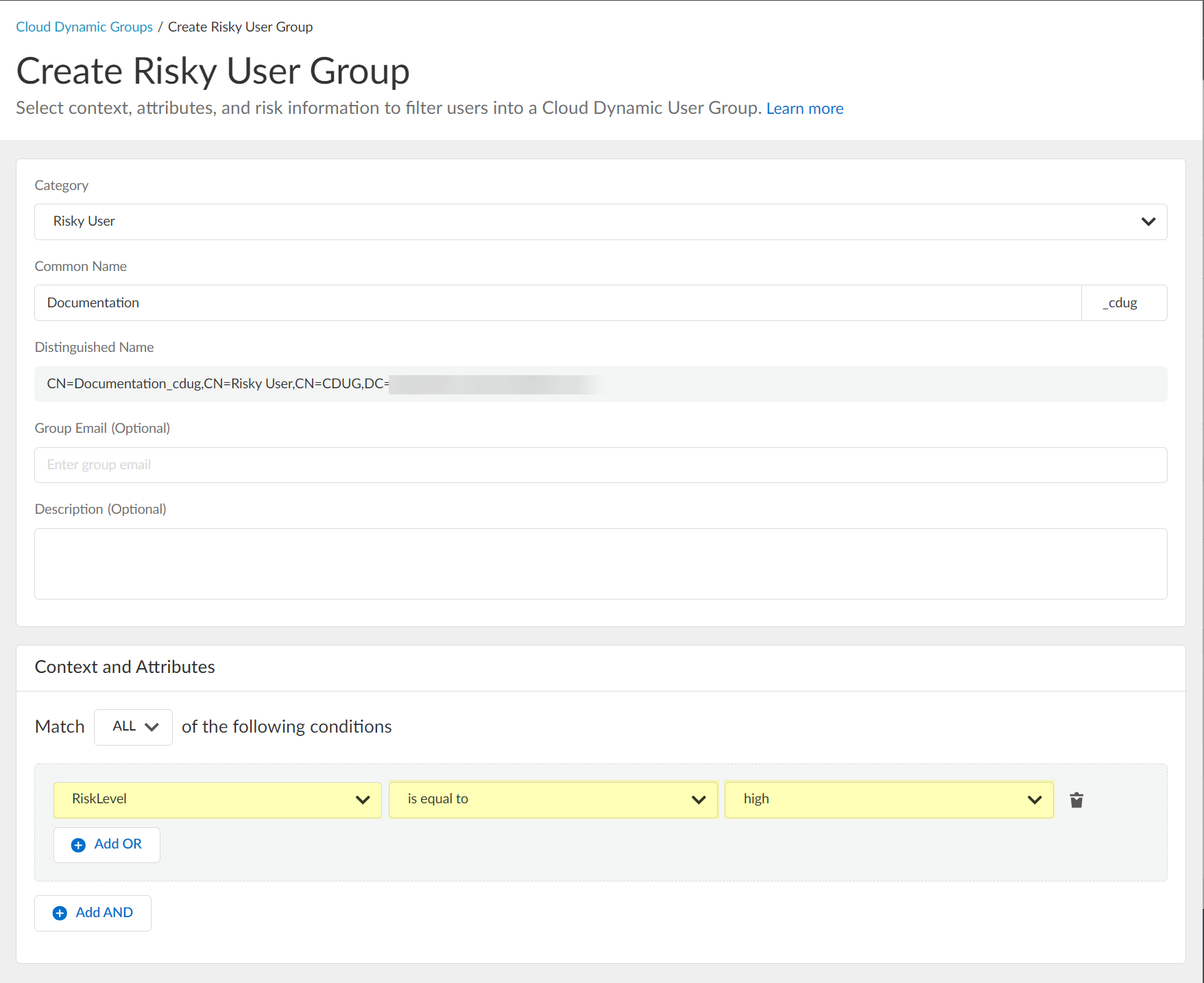Open the 'high' risk value dropdown
The height and width of the screenshot is (983, 1204).
coord(888,800)
